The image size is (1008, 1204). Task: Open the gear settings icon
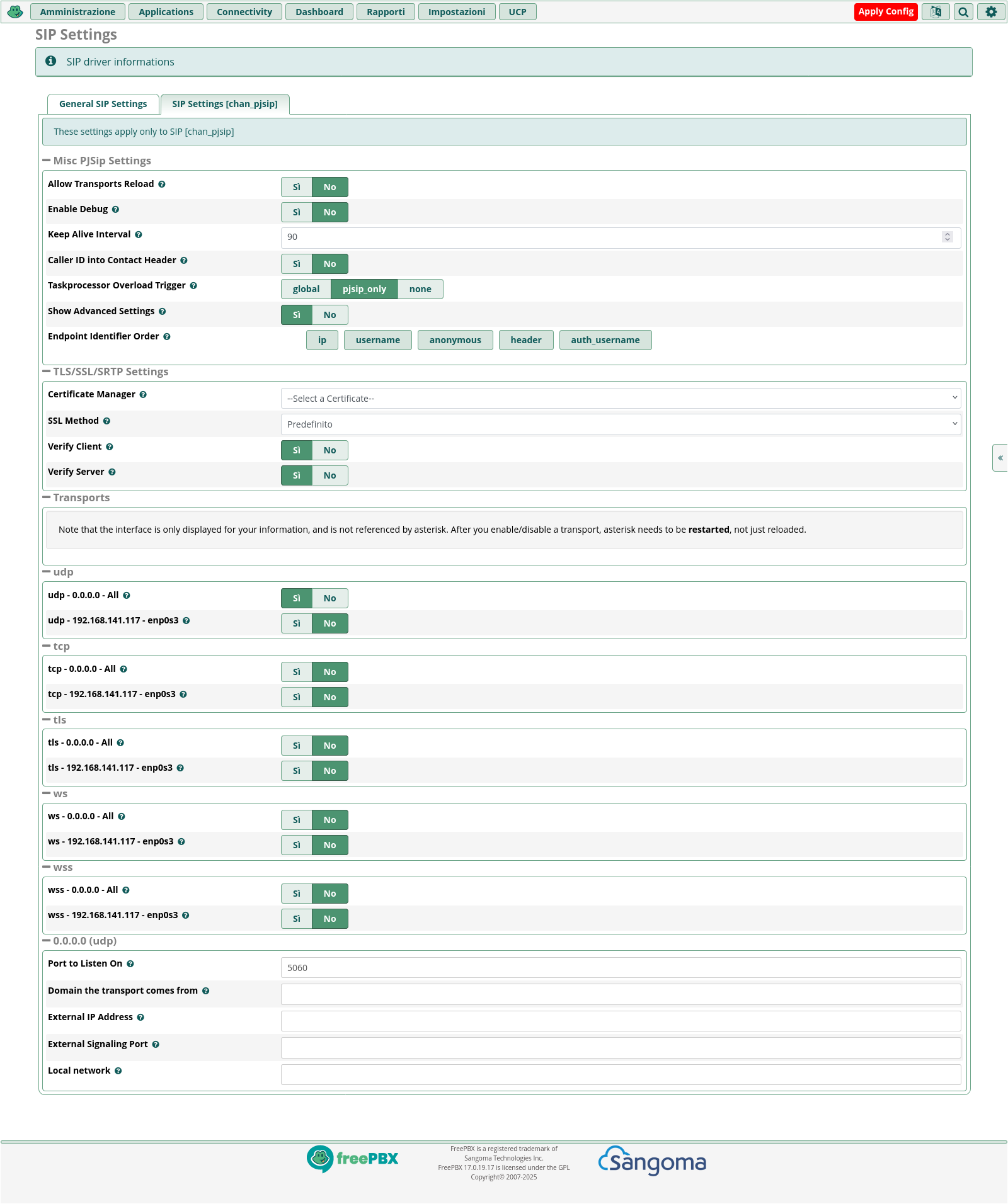pyautogui.click(x=991, y=11)
